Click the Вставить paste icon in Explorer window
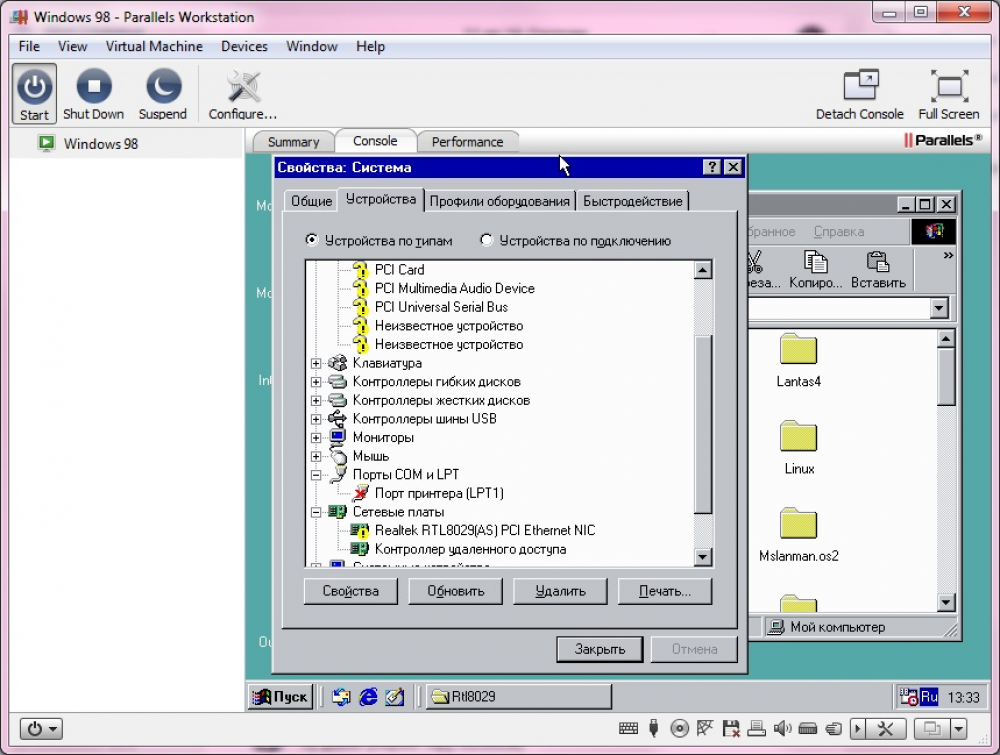The height and width of the screenshot is (755, 1000). point(878,262)
